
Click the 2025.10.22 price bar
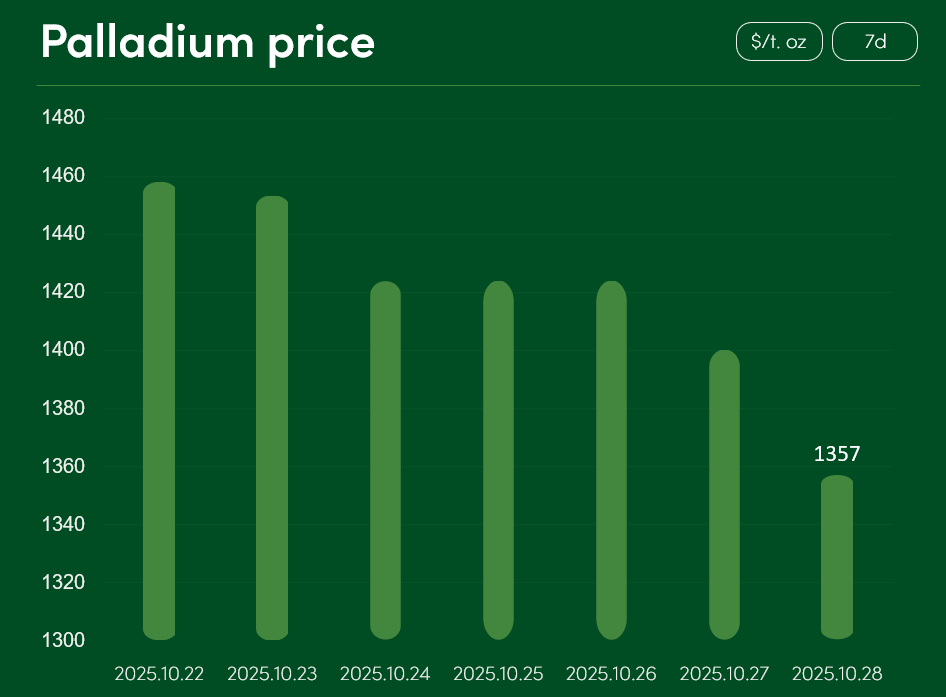(x=159, y=411)
